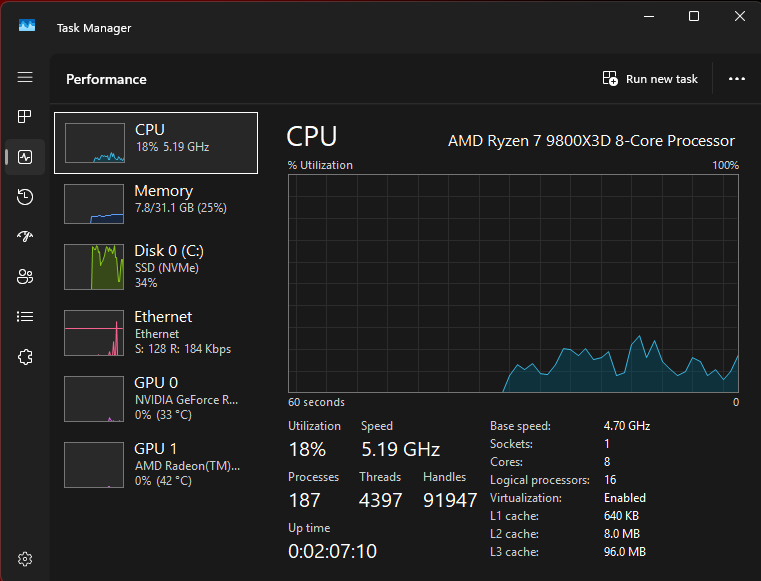Click the 91947 handles value
Image resolution: width=761 pixels, height=581 pixels.
click(x=450, y=500)
